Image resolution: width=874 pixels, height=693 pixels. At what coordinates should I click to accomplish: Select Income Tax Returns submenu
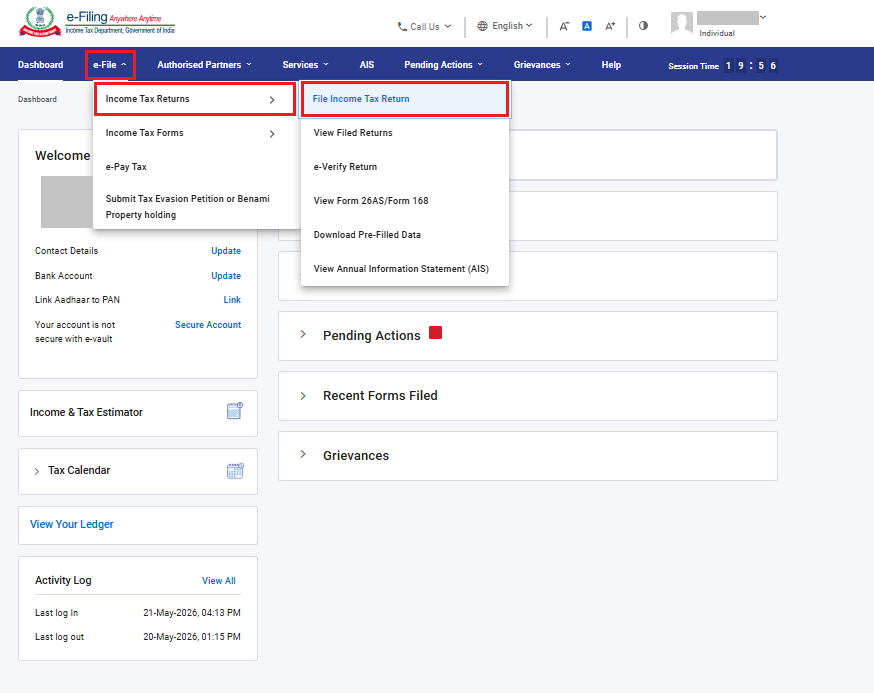click(195, 99)
